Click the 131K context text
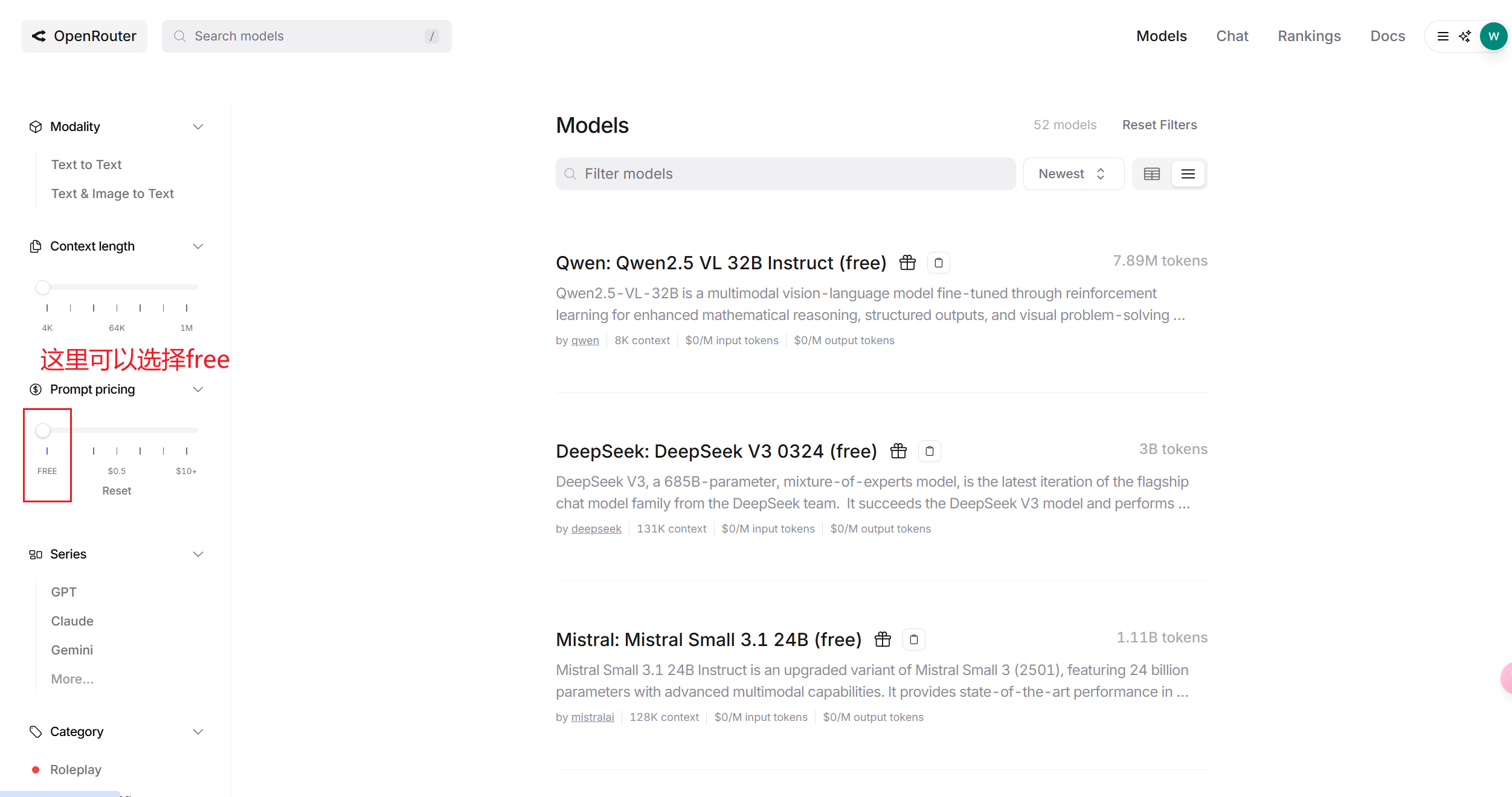Viewport: 1512px width, 797px height. (x=671, y=529)
